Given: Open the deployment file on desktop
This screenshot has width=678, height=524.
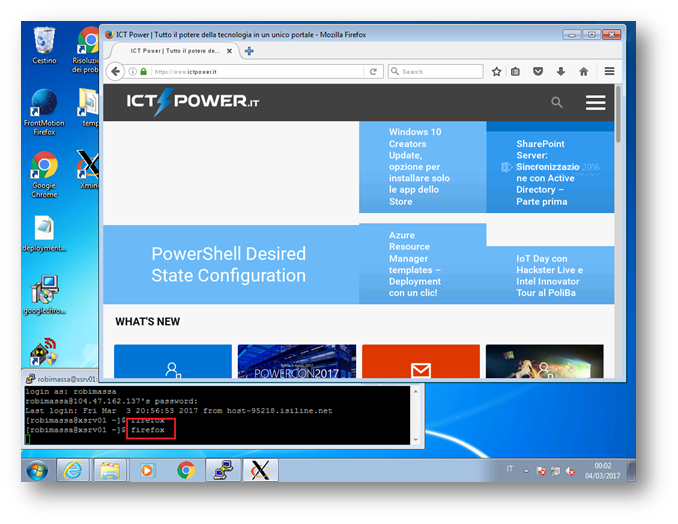Looking at the screenshot, I should tap(44, 233).
